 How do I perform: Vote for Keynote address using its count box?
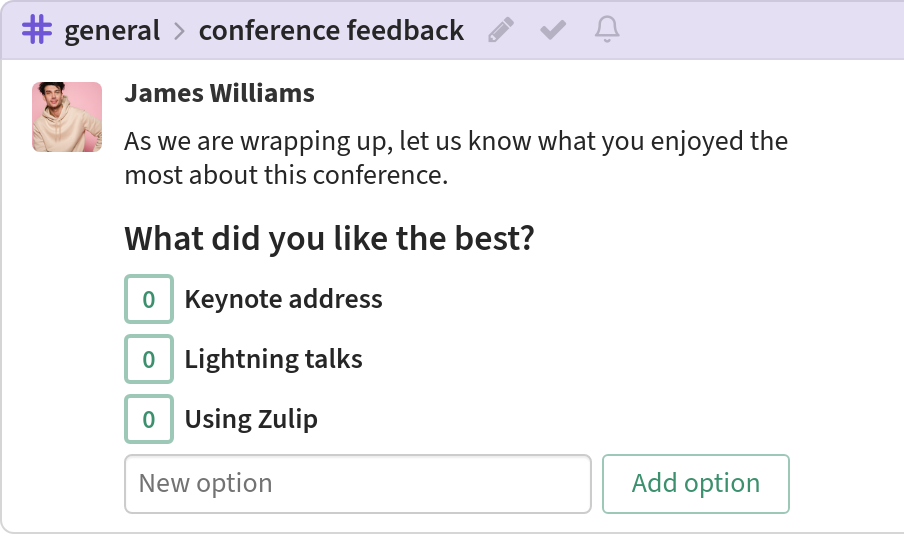point(149,299)
